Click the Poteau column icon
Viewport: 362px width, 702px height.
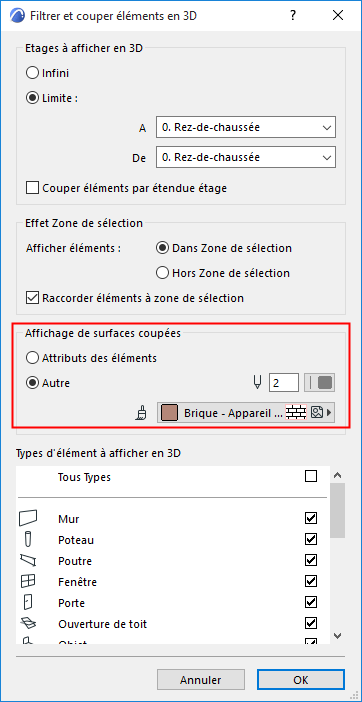(x=28, y=539)
